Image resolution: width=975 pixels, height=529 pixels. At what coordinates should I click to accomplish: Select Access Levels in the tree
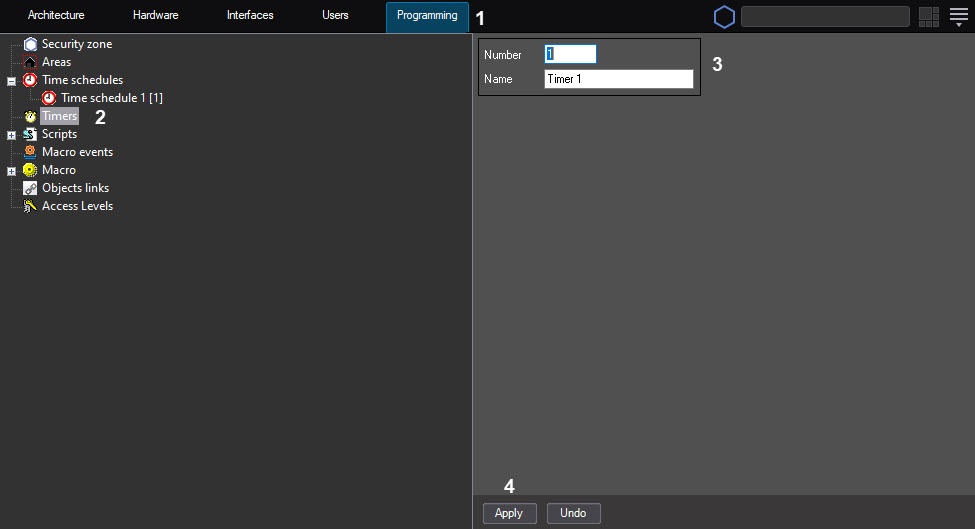[78, 206]
